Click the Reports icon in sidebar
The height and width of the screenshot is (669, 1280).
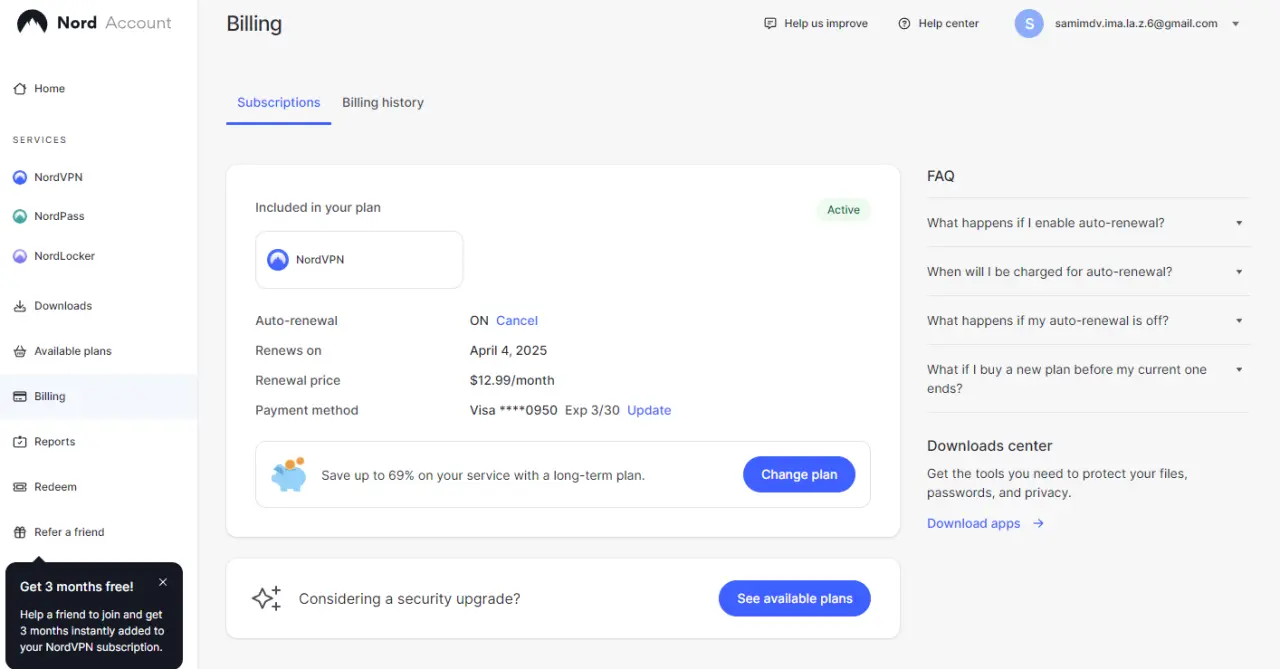click(x=20, y=442)
